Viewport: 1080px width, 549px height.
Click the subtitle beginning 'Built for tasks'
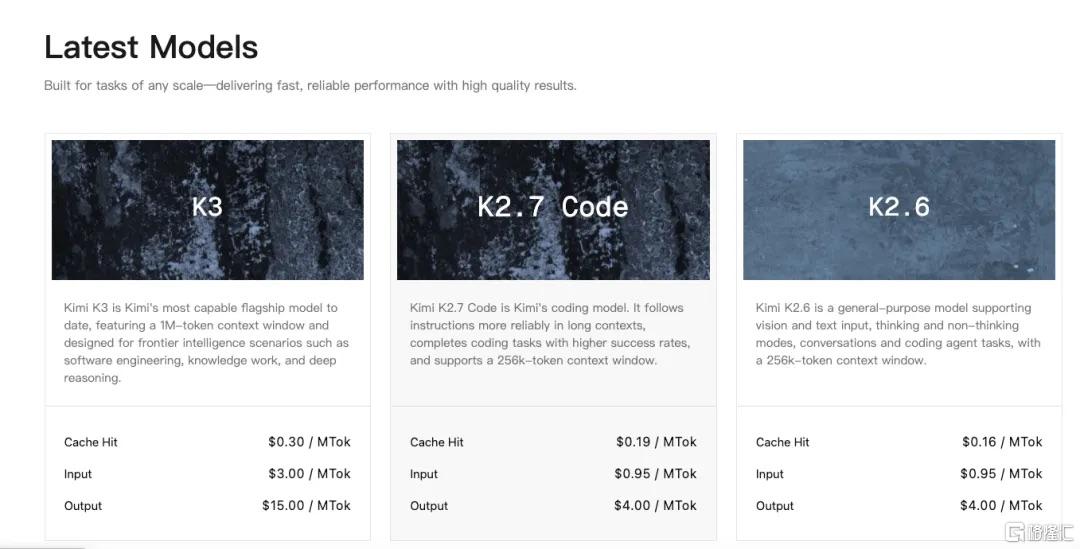(x=310, y=85)
